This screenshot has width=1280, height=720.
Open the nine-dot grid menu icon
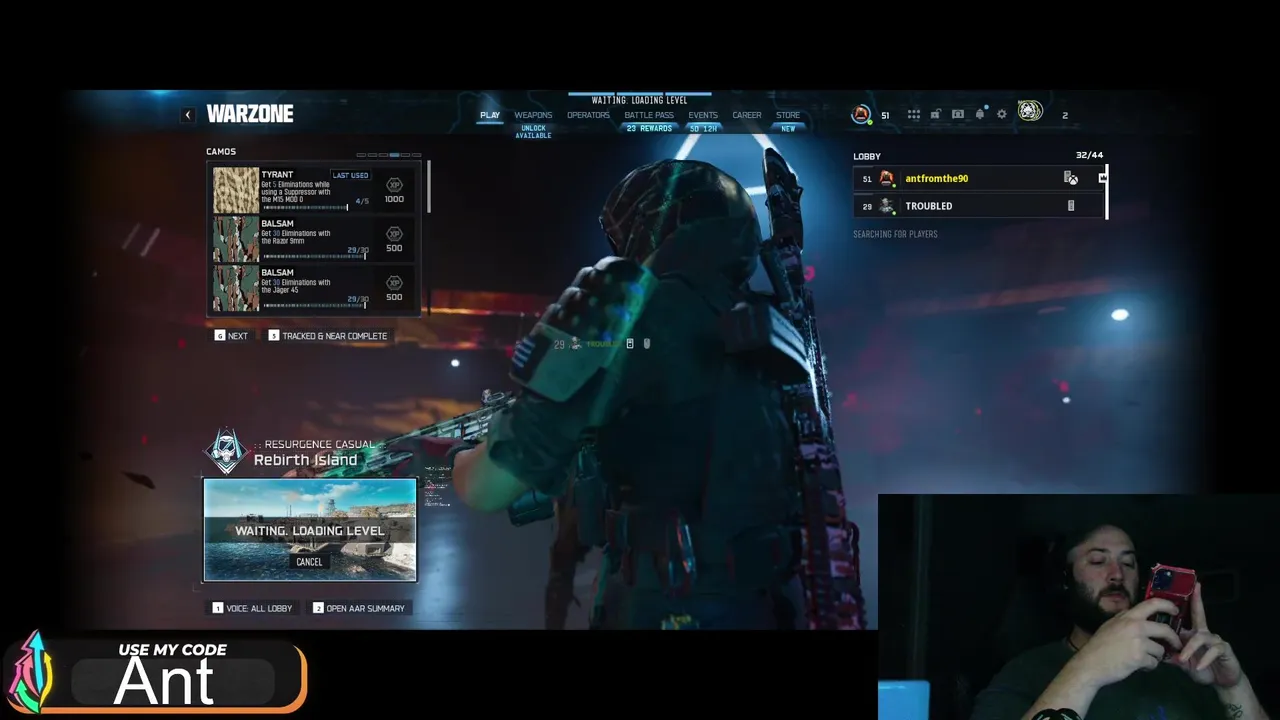(x=913, y=115)
